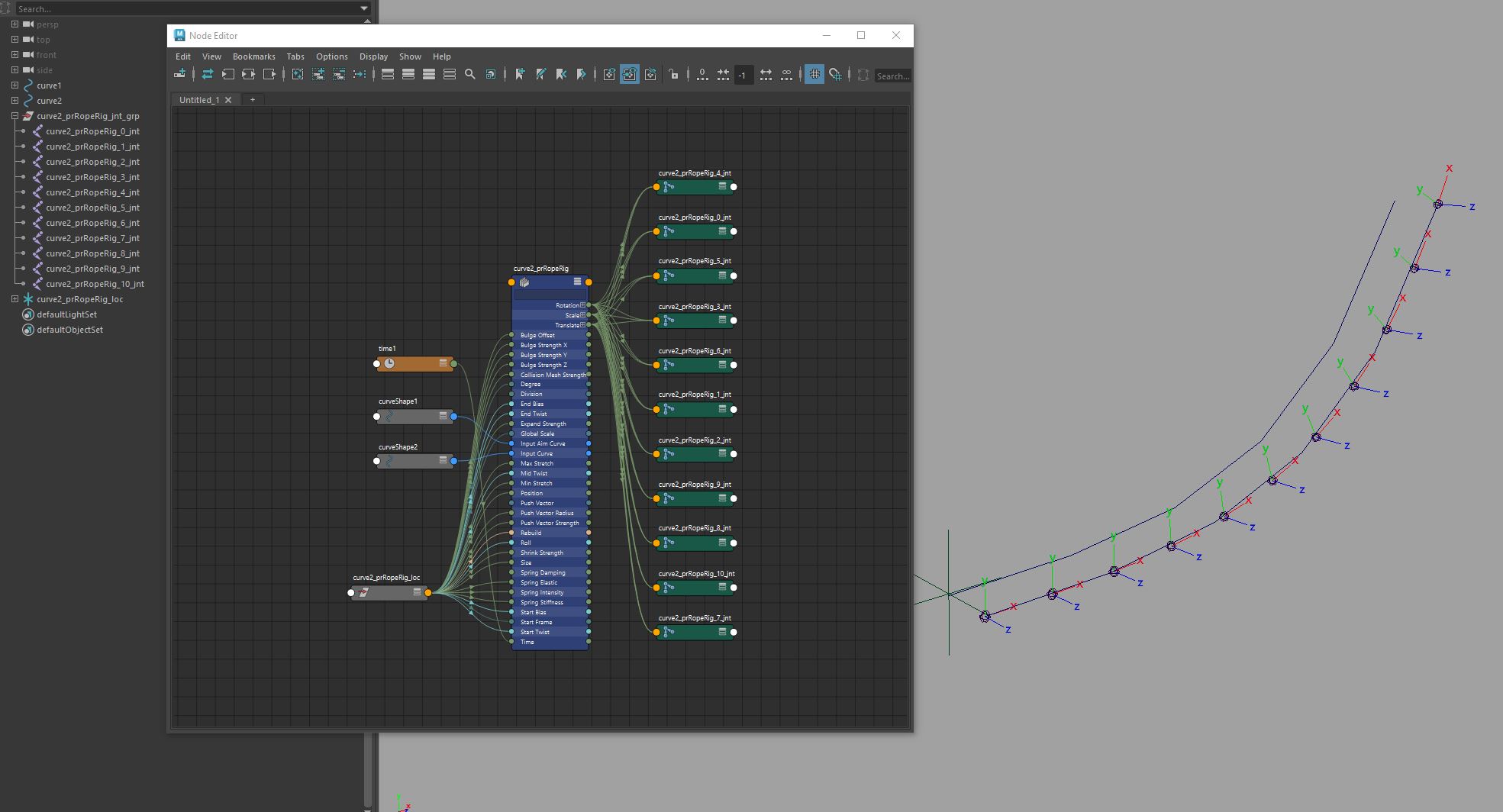Switch to the Untitled_1 tab
The width and height of the screenshot is (1503, 812).
199,100
